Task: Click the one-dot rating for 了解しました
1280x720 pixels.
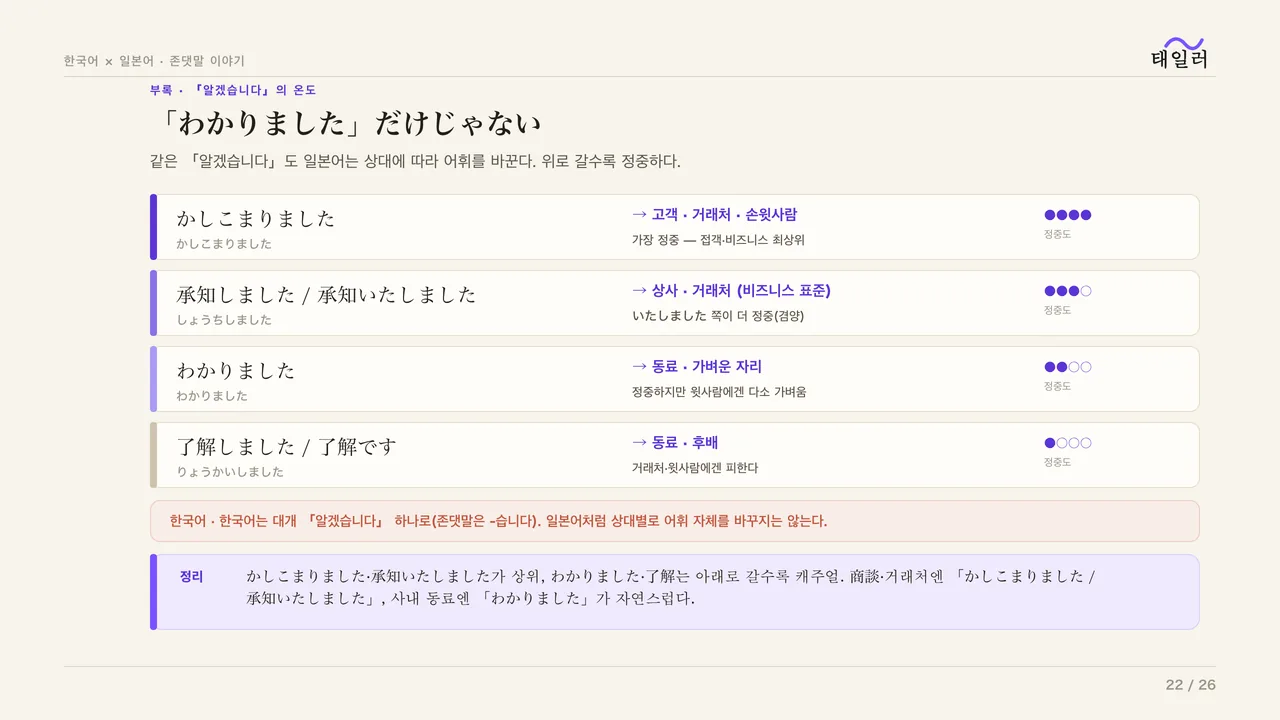Action: 1068,443
